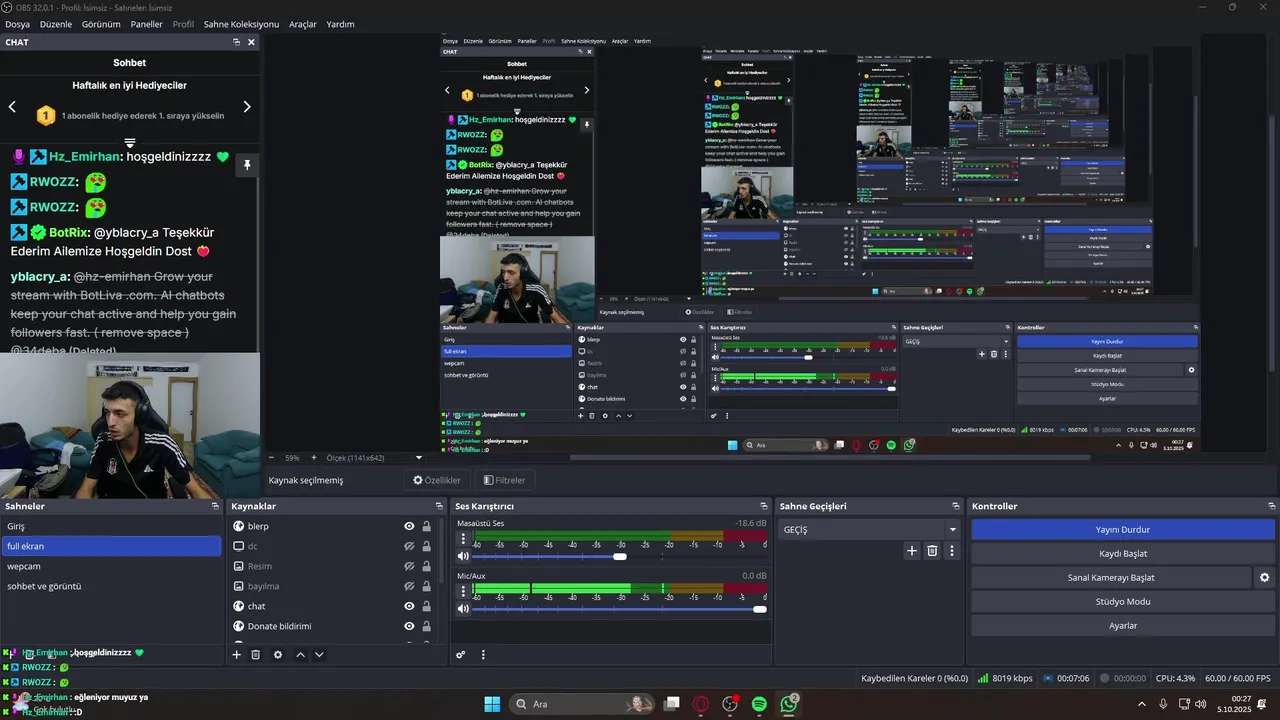Open the audio mixer three-dot menu at panel bottom
1280x720 pixels.
click(x=483, y=655)
